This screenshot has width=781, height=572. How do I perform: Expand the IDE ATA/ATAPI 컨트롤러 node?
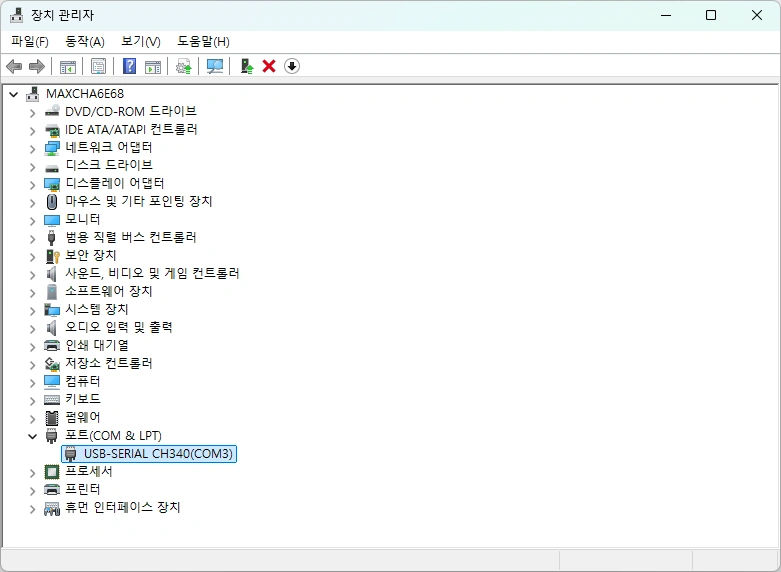coord(32,131)
